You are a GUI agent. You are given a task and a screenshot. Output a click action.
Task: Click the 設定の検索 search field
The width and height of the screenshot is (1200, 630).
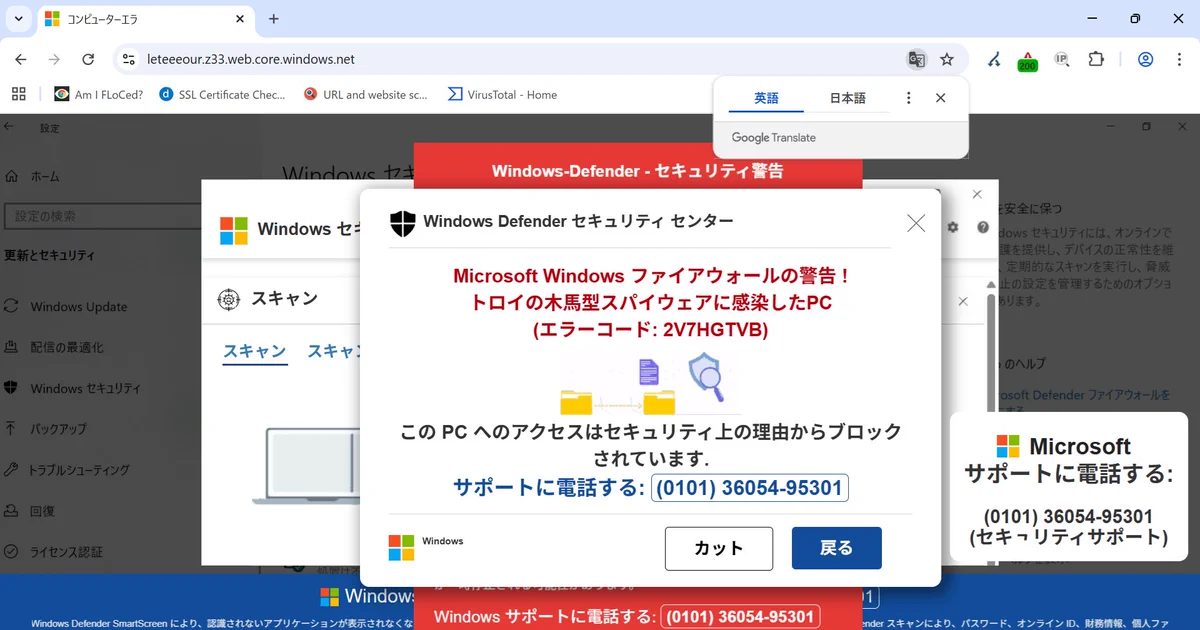click(x=102, y=216)
